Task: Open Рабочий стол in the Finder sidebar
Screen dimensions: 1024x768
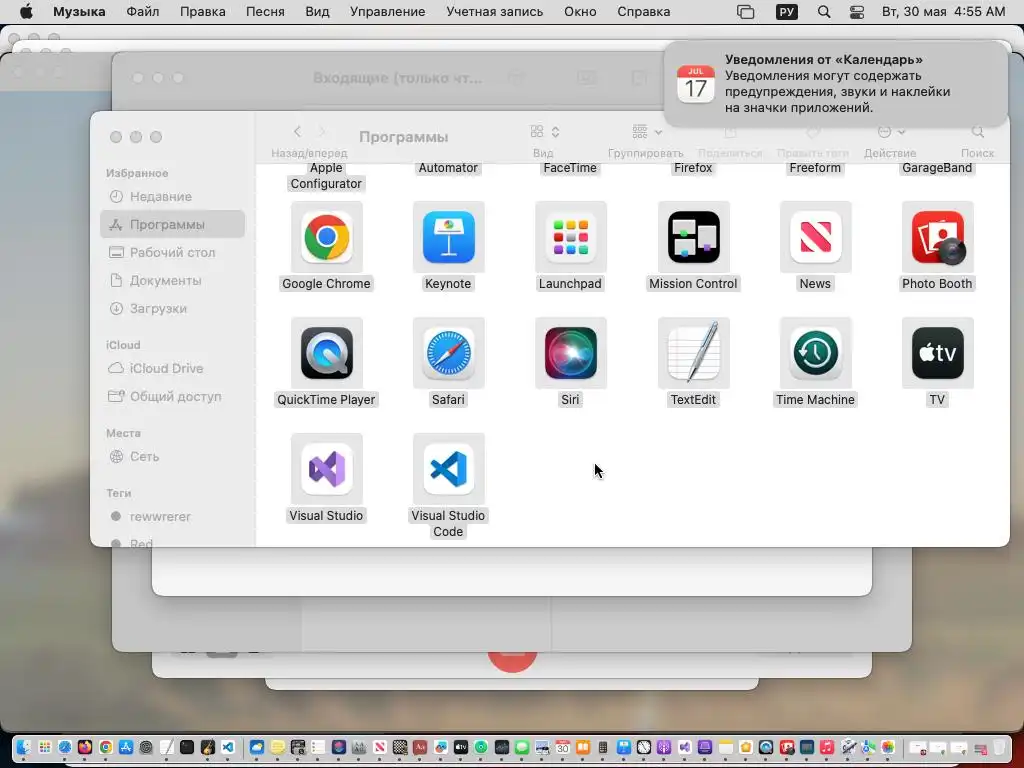Action: pyautogui.click(x=172, y=253)
